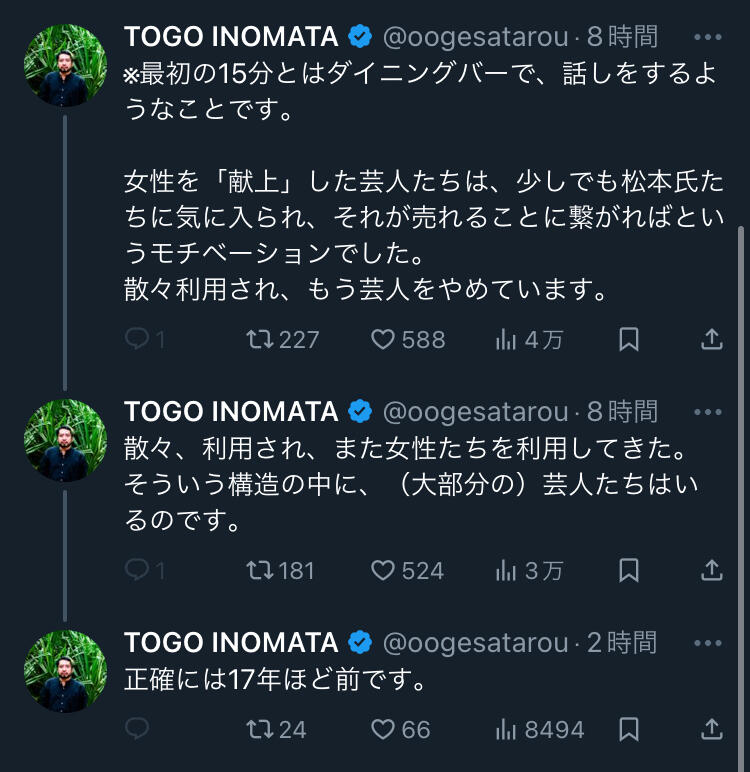The image size is (750, 772).
Task: Reply to the 15分 ダイニングバー tweet
Action: tap(137, 340)
